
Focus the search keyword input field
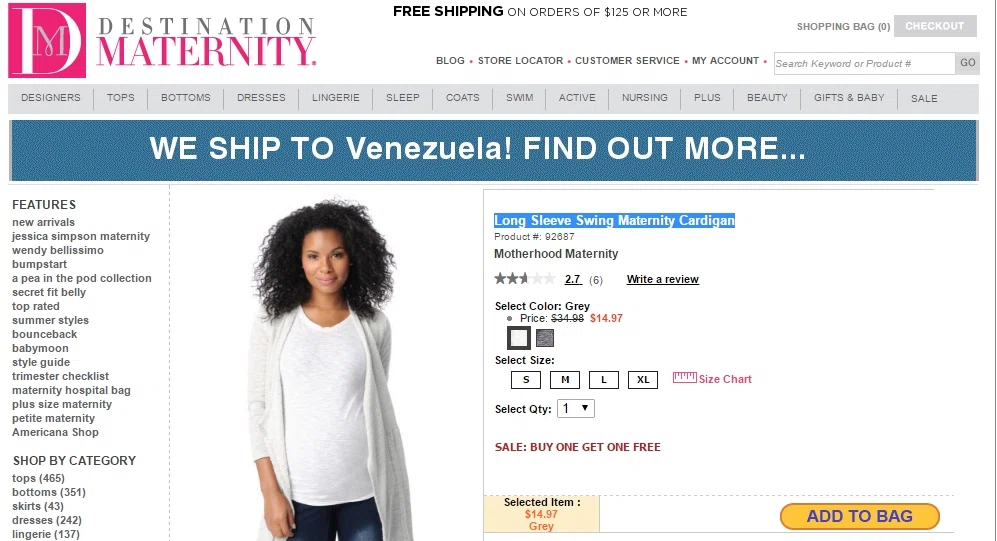point(864,64)
